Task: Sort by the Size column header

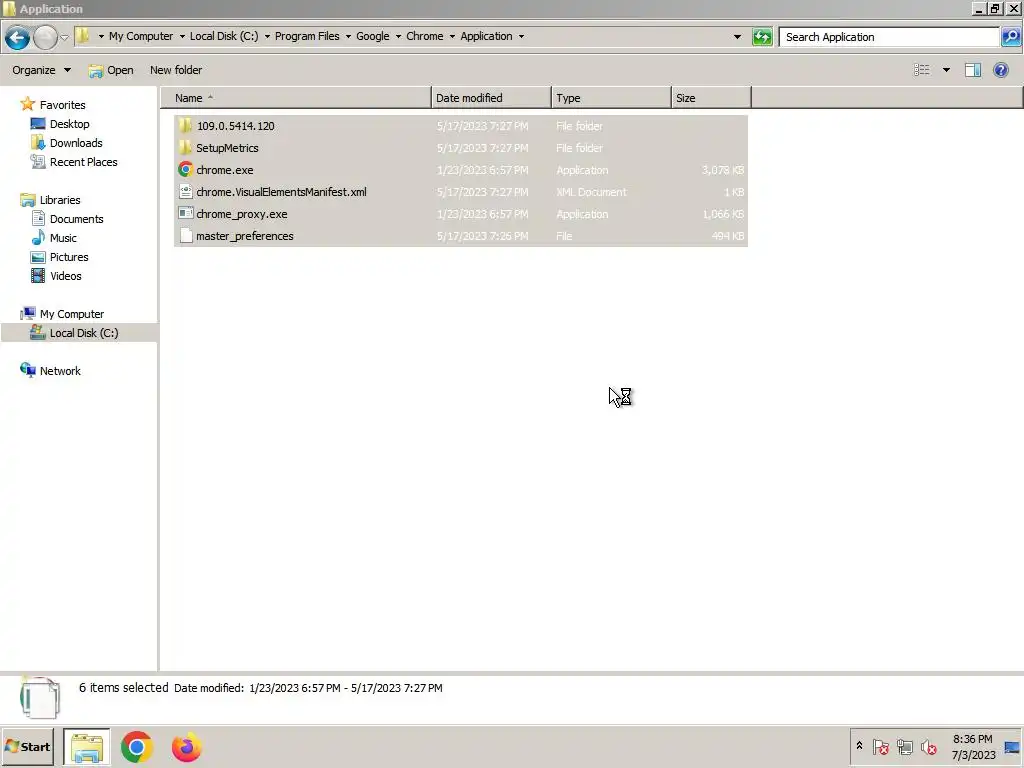Action: click(711, 98)
